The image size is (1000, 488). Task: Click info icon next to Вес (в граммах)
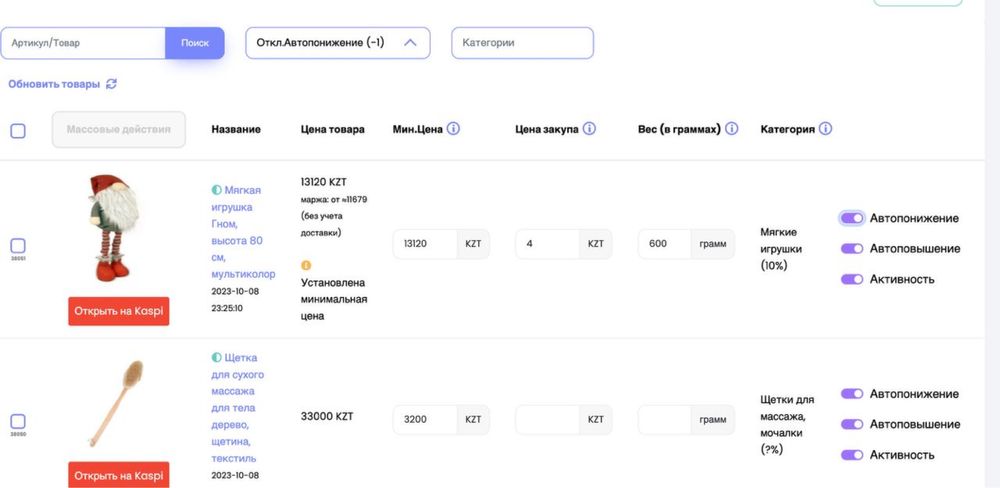tap(731, 129)
